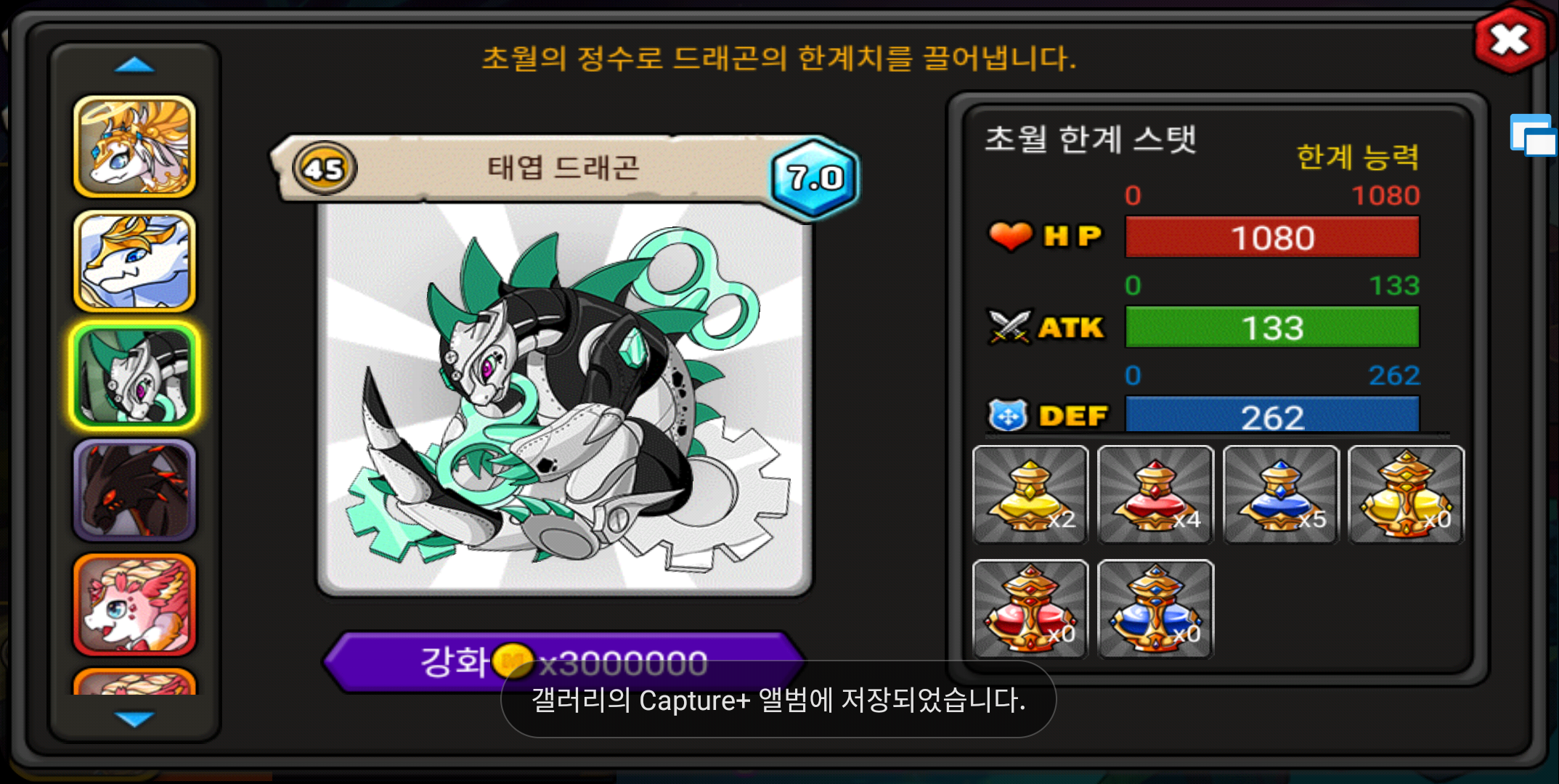Viewport: 1559px width, 784px height.
Task: Choose the blue-white crowned dragon portrait
Action: (134, 261)
